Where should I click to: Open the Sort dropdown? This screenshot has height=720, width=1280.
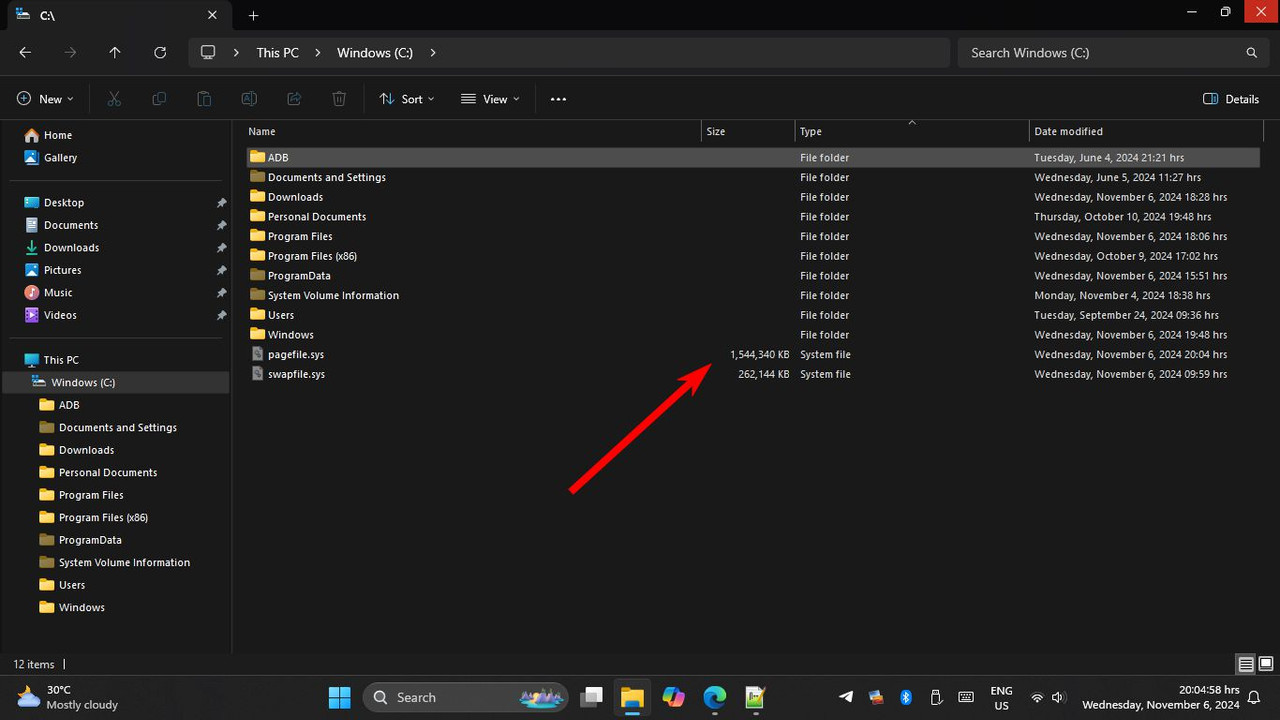(x=407, y=99)
